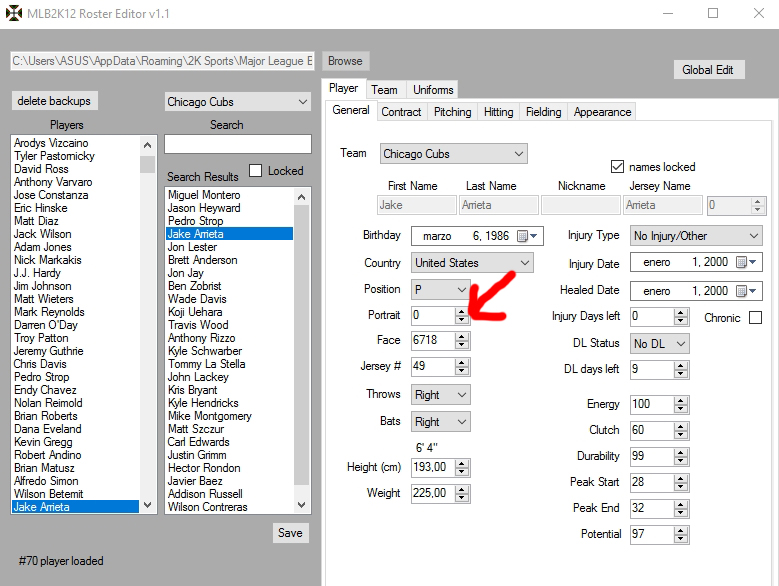779x586 pixels.
Task: Click the Peak End stepper arrows
Action: (x=681, y=508)
